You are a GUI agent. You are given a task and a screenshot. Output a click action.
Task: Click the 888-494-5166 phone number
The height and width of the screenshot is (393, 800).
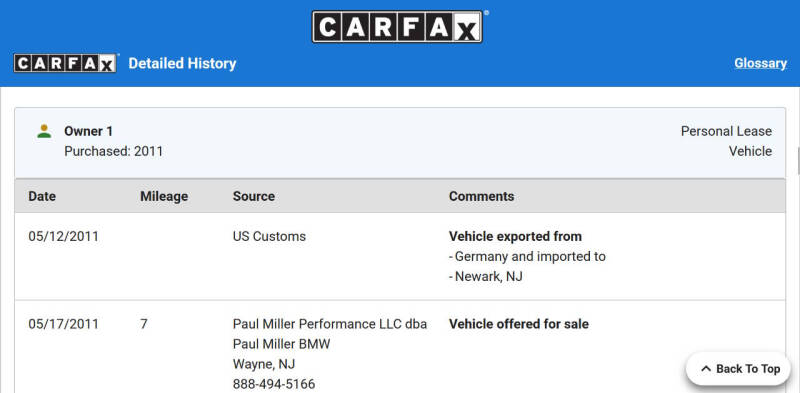tap(273, 384)
